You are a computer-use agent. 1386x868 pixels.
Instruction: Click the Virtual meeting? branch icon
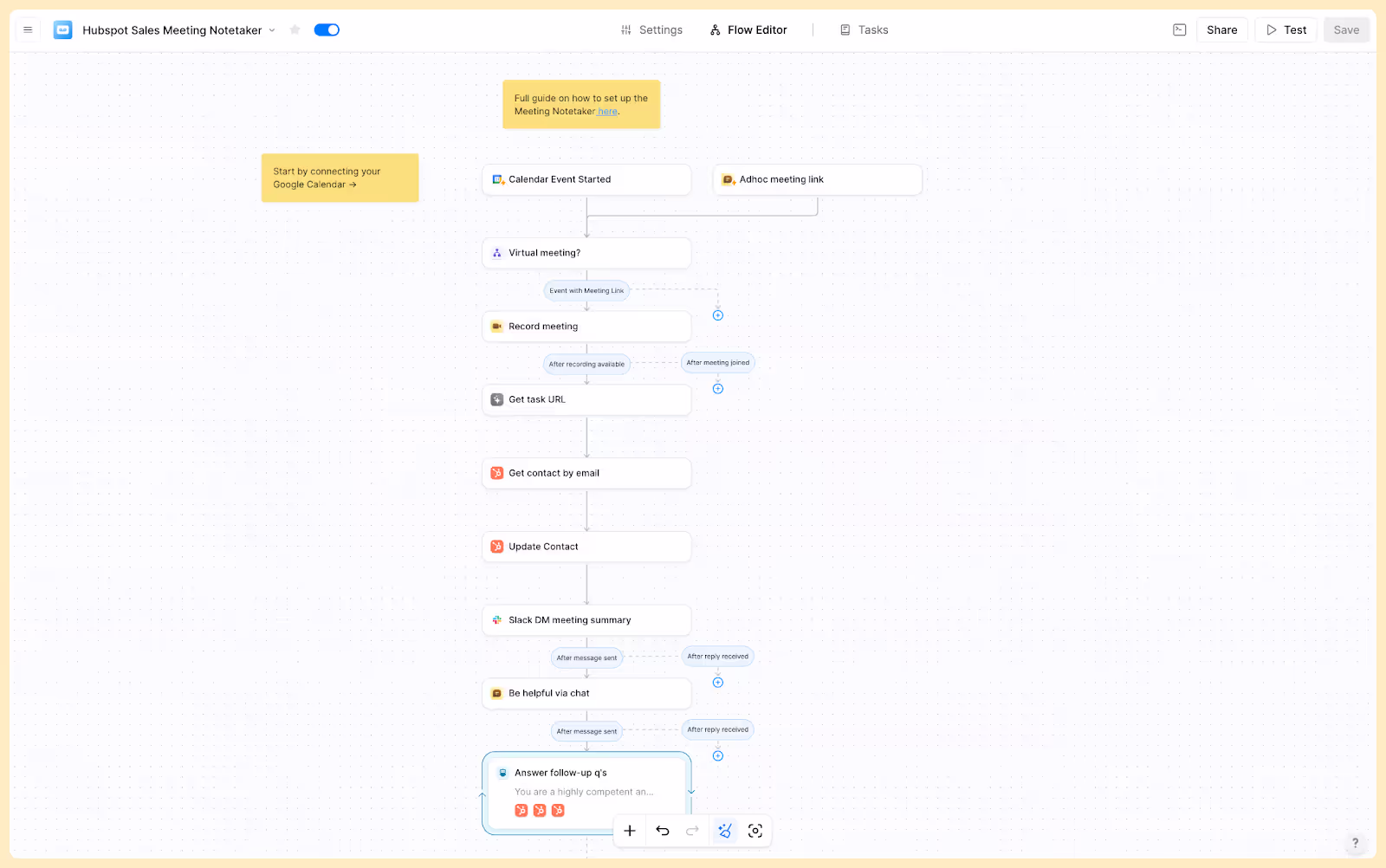coord(497,253)
